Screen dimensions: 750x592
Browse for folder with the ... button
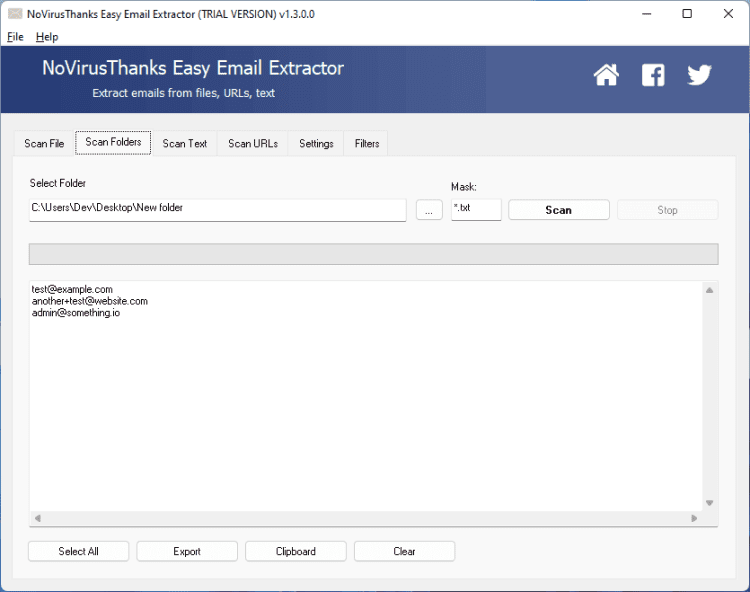tap(429, 210)
